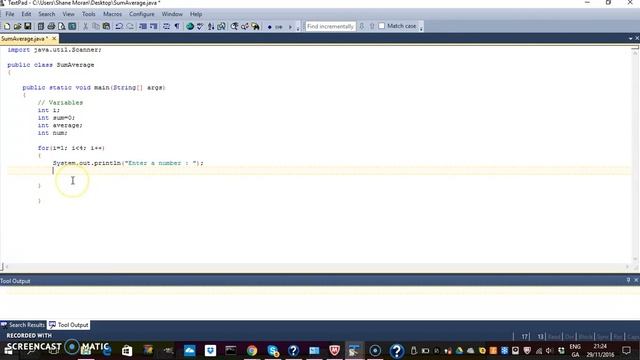This screenshot has width=640, height=360.
Task: Start recording a macro with the dot icon
Action: [x=269, y=27]
